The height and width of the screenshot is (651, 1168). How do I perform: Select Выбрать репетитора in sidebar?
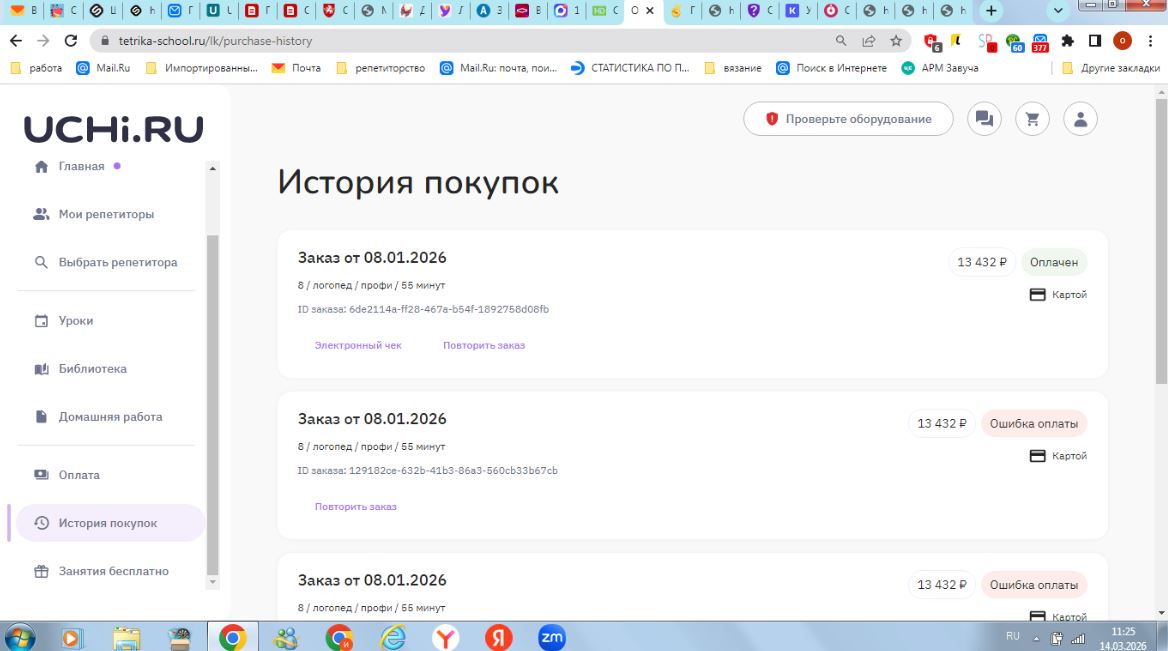(117, 262)
